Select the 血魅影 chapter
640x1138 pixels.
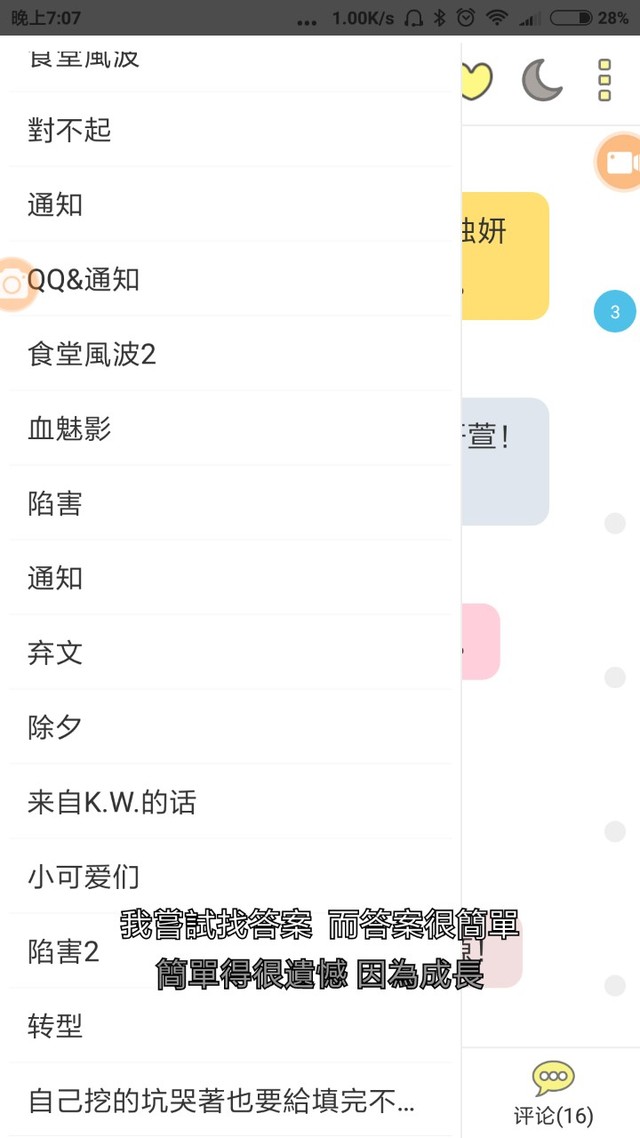[70, 429]
